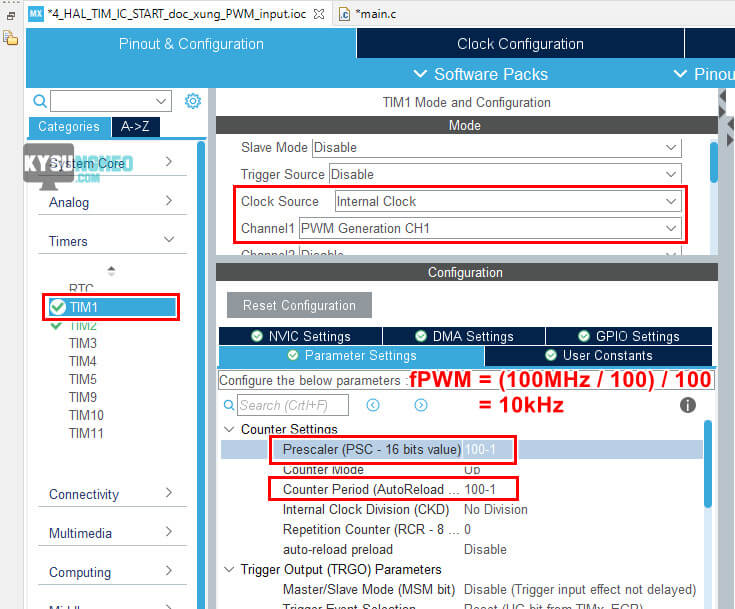The width and height of the screenshot is (735, 609).
Task: Click the Reset Configuration button
Action: pyautogui.click(x=299, y=305)
